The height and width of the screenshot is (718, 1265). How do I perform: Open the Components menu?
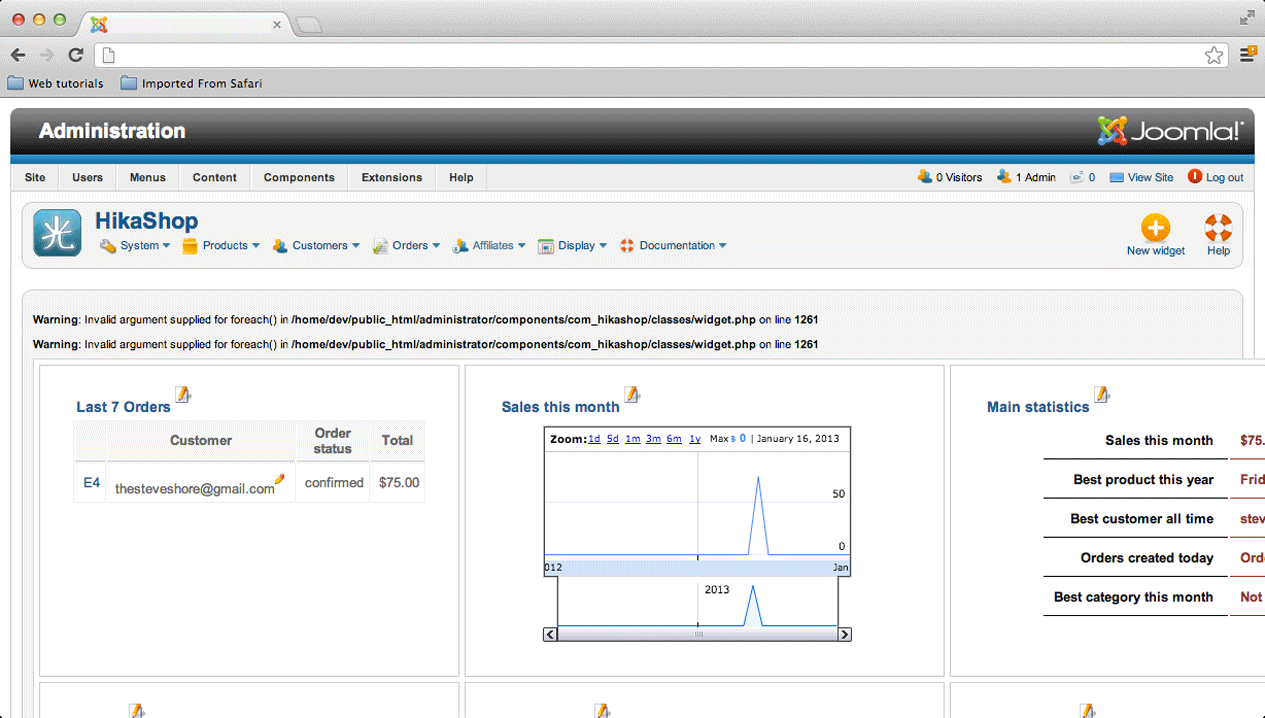pyautogui.click(x=299, y=177)
